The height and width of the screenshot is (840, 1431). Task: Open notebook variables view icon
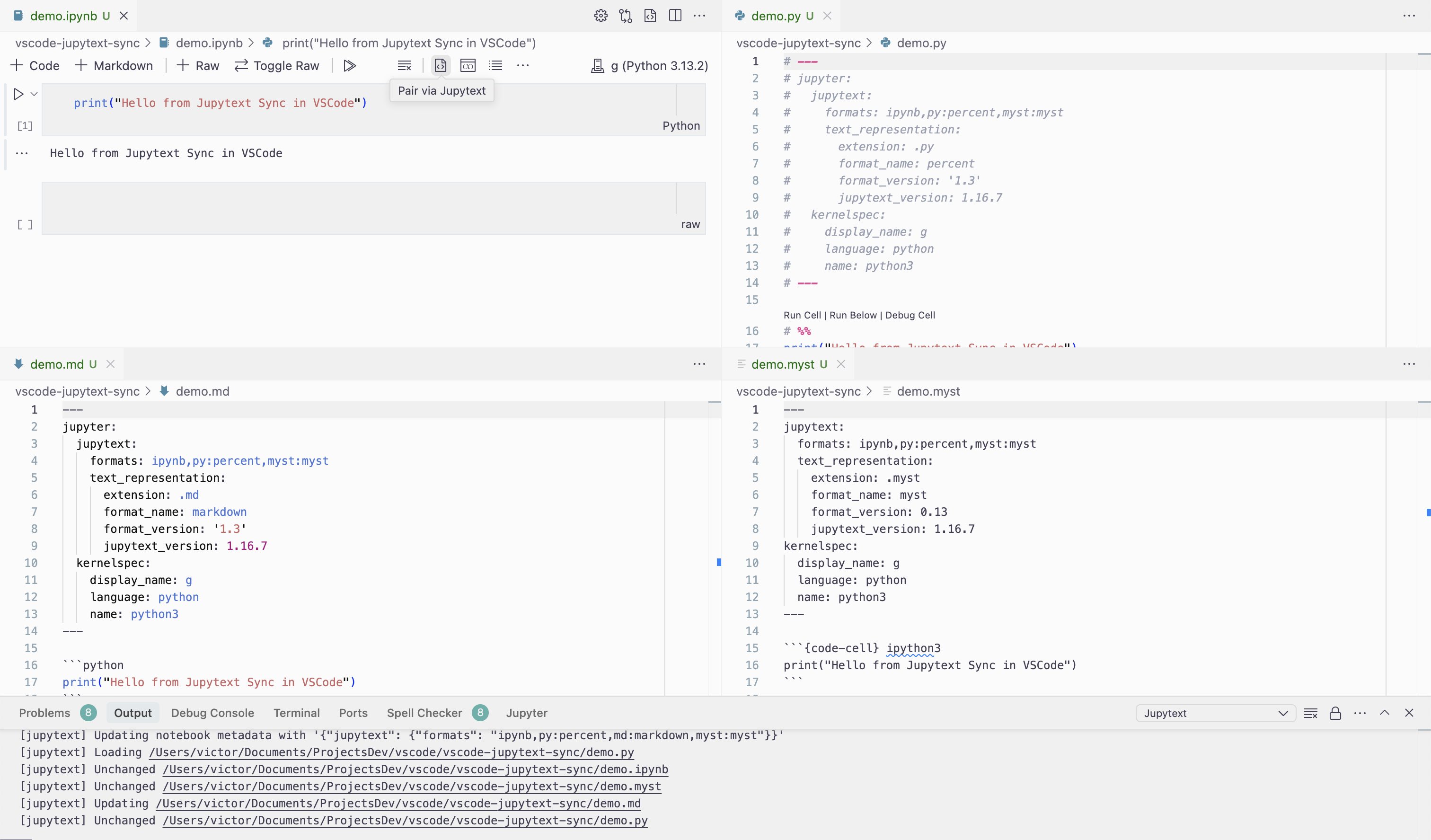pyautogui.click(x=468, y=66)
